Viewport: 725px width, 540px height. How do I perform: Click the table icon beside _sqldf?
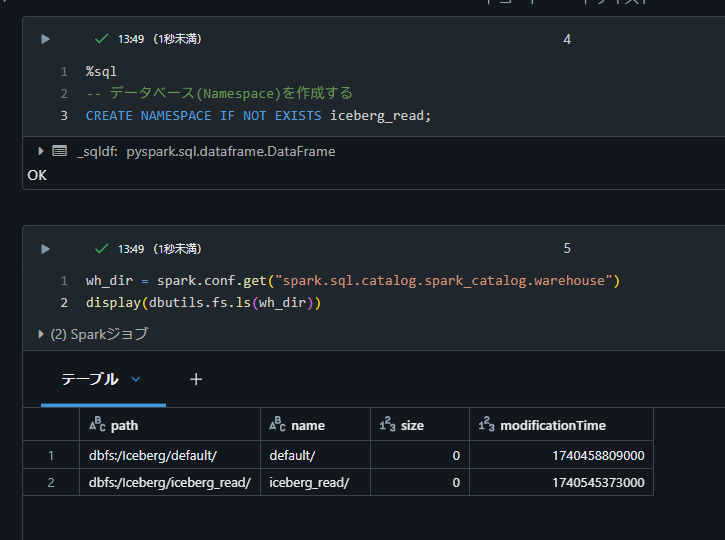tap(60, 151)
